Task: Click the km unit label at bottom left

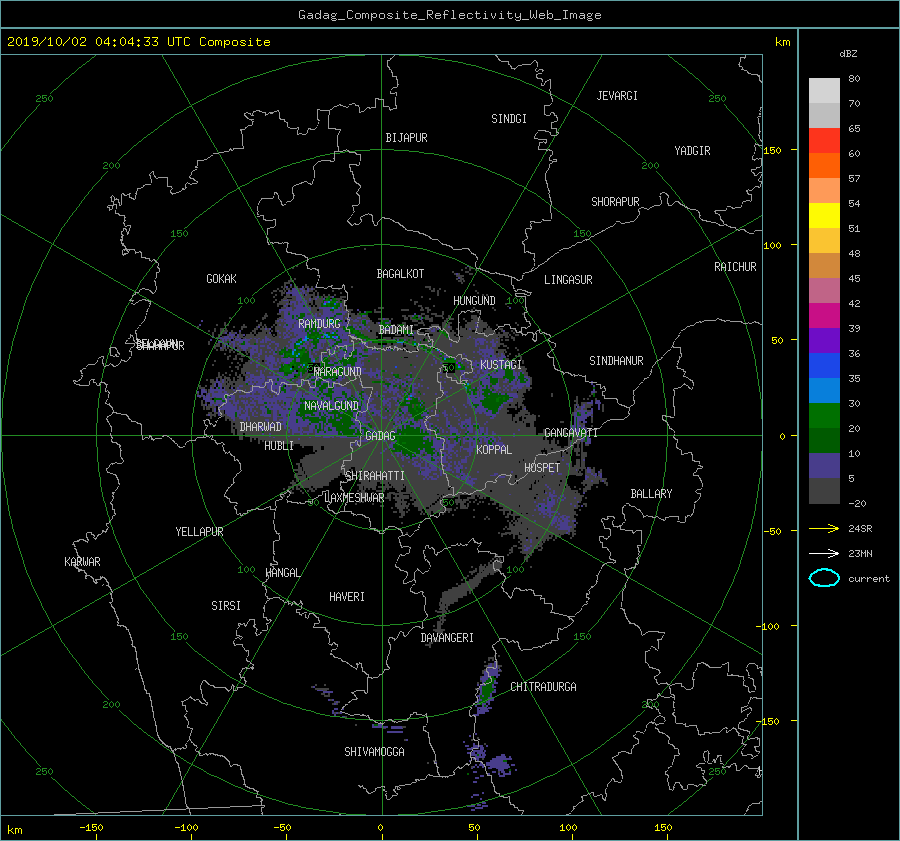Action: coord(14,830)
